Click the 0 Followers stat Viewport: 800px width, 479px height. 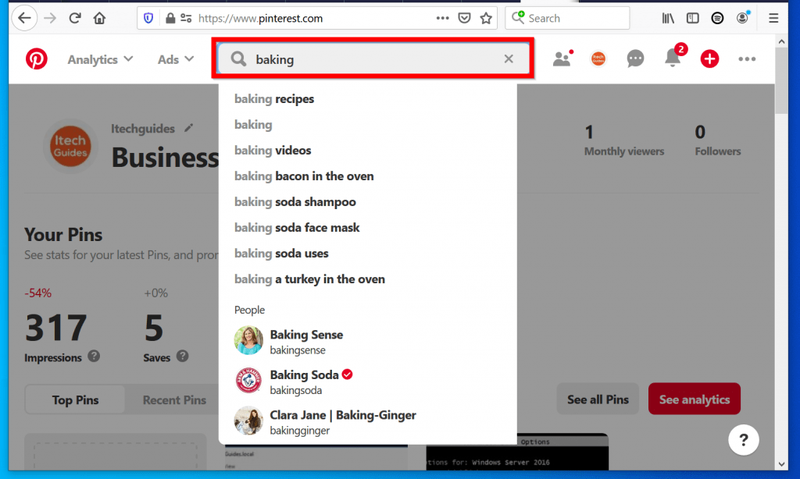(717, 140)
